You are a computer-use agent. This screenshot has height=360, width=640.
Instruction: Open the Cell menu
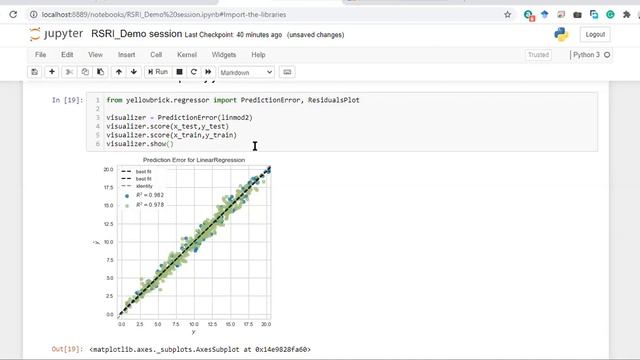tap(156, 55)
